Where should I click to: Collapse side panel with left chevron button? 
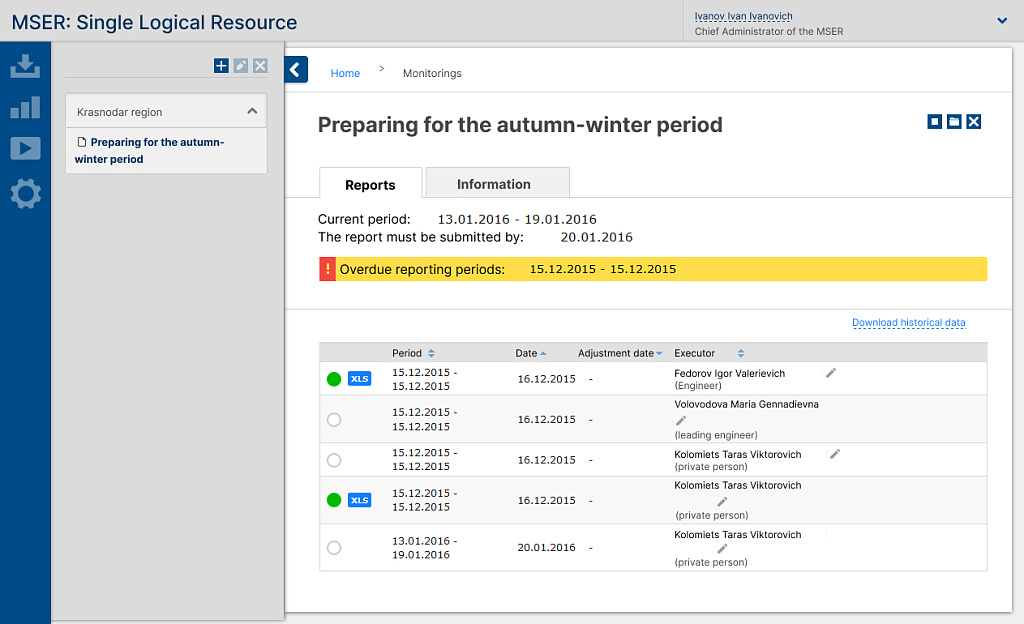point(296,69)
